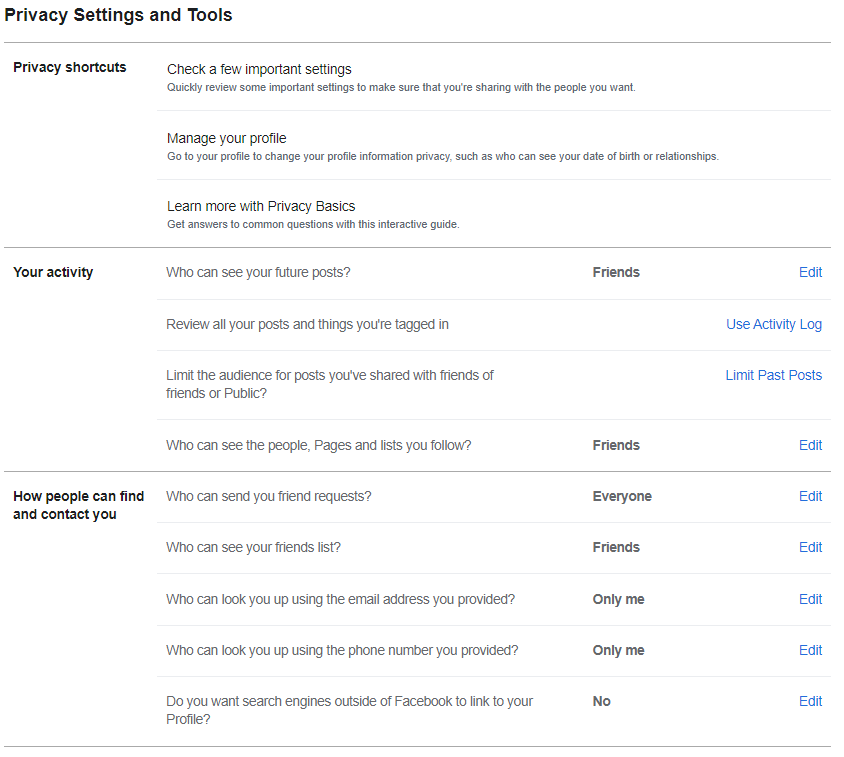Image resolution: width=844 pixels, height=757 pixels.
Task: Click the 'Limit Past Posts' link
Action: coord(773,375)
